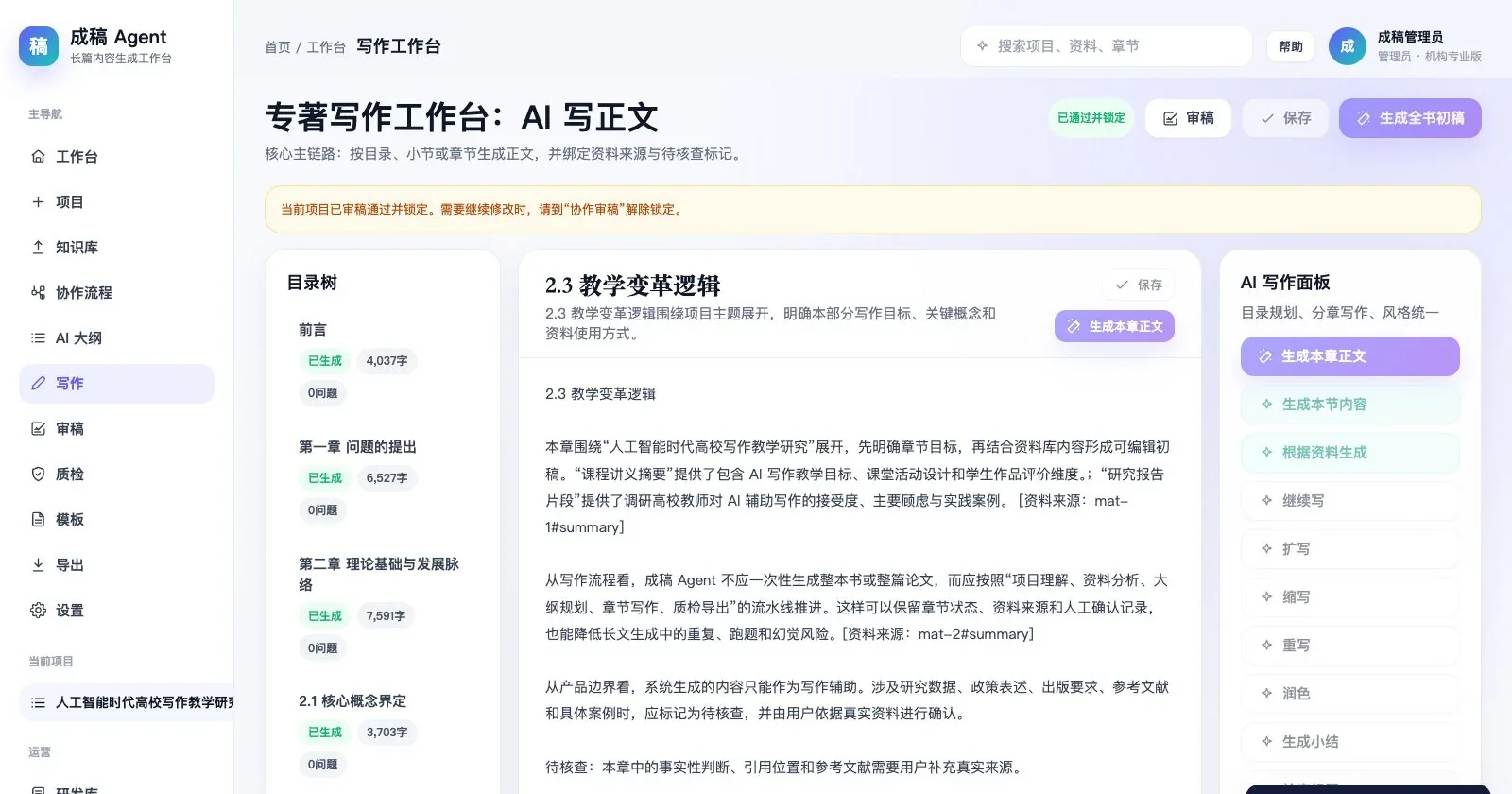Select the 协作流程 workflow icon
This screenshot has height=794, width=1512.
(38, 292)
